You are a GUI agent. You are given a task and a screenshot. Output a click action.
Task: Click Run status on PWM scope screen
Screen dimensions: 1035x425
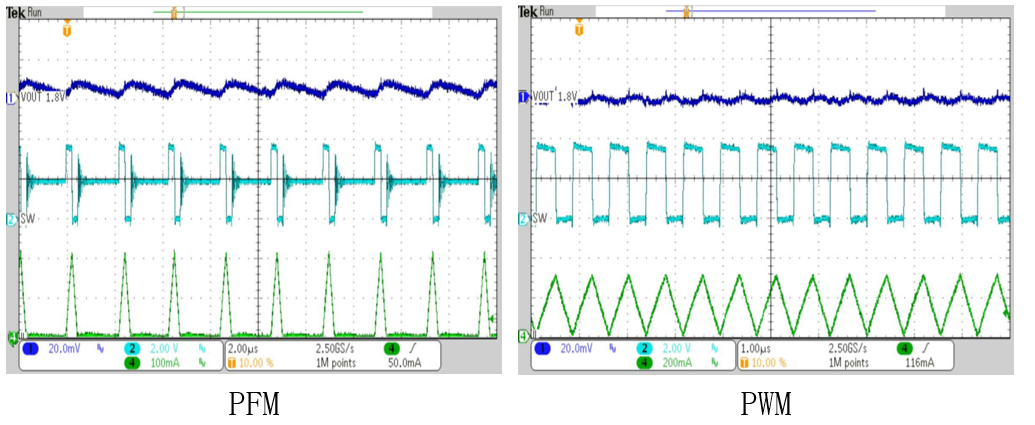tap(546, 12)
